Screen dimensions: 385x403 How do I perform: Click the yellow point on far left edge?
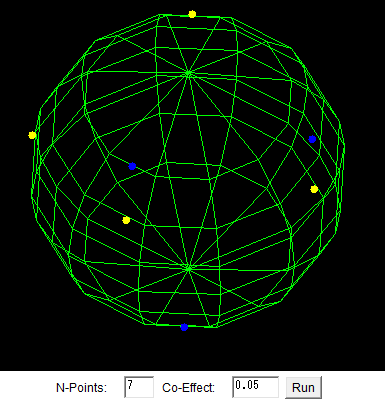(x=32, y=135)
